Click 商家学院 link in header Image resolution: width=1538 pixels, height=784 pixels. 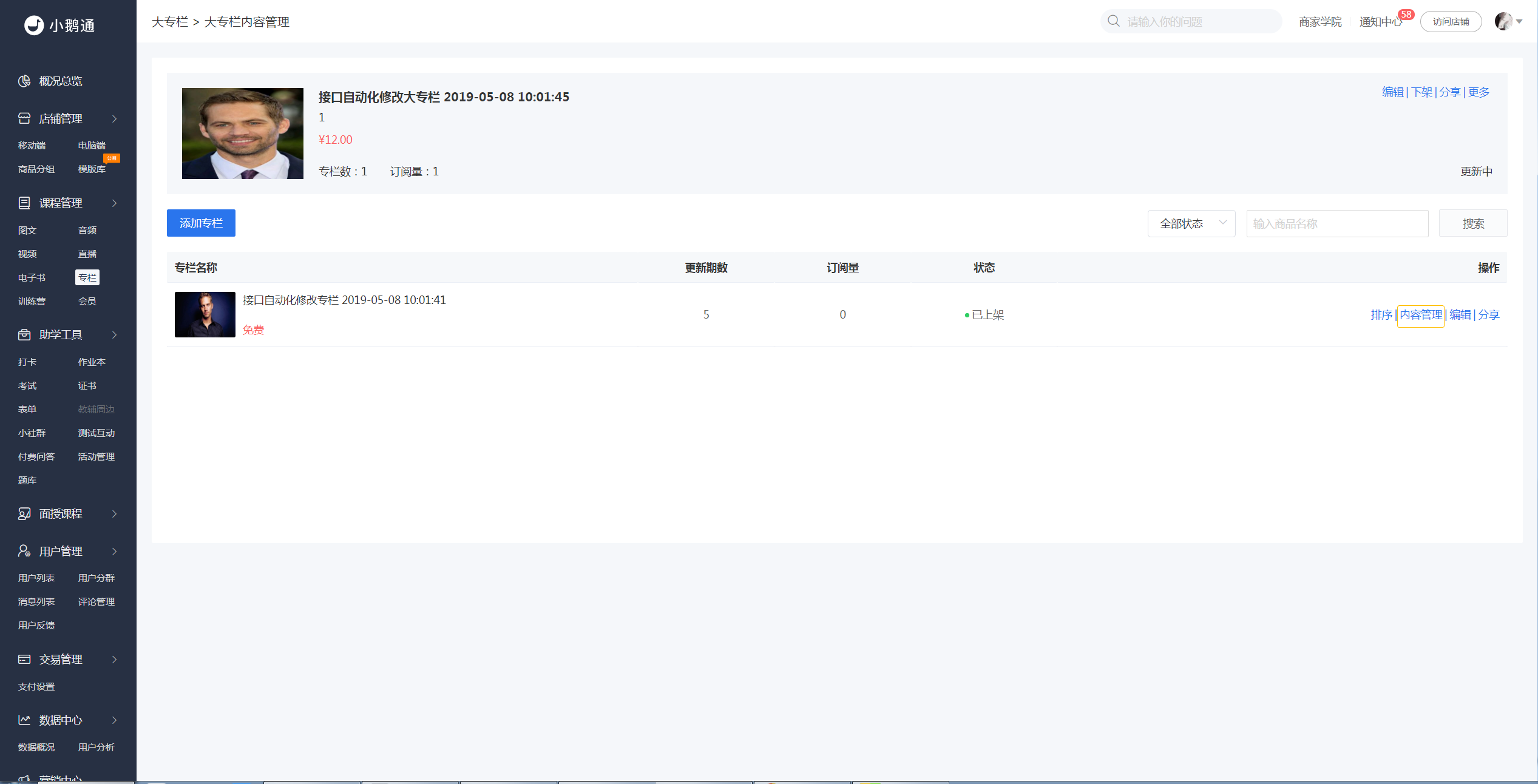click(1320, 22)
